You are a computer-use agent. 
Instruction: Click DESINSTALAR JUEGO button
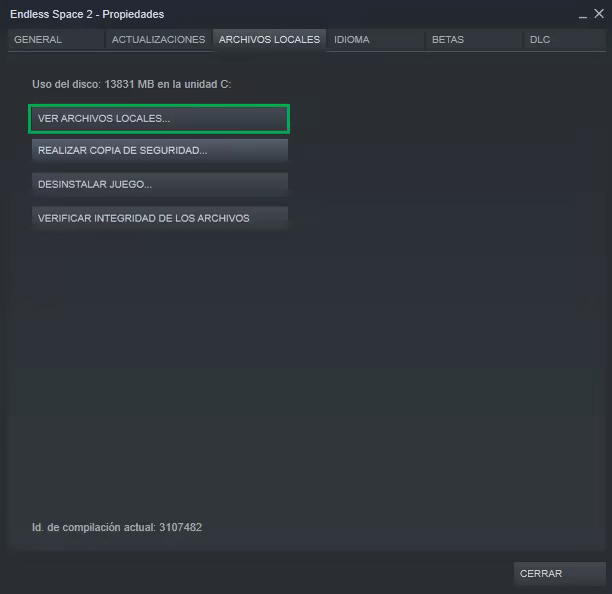(x=159, y=185)
